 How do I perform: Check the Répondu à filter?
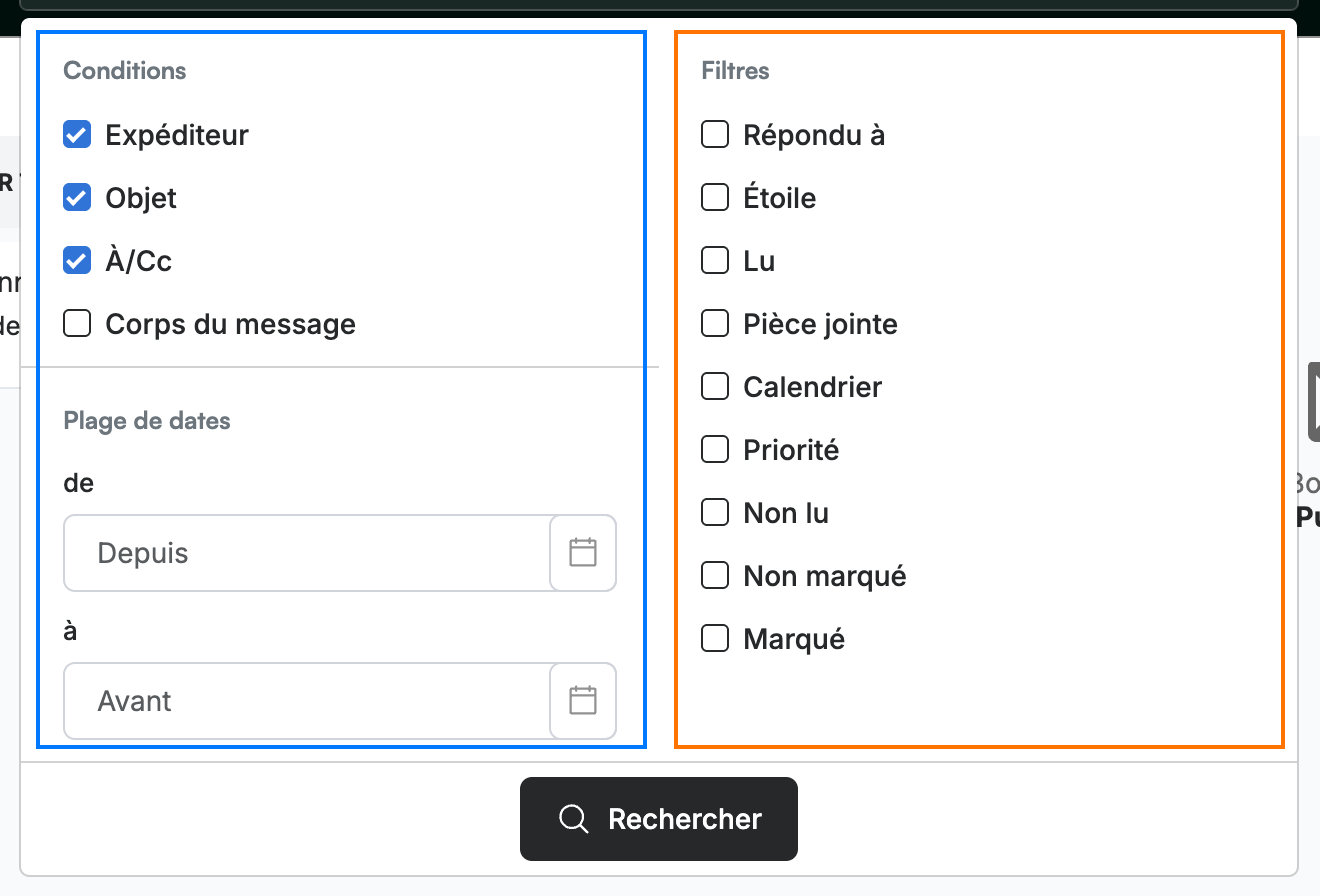pos(715,134)
